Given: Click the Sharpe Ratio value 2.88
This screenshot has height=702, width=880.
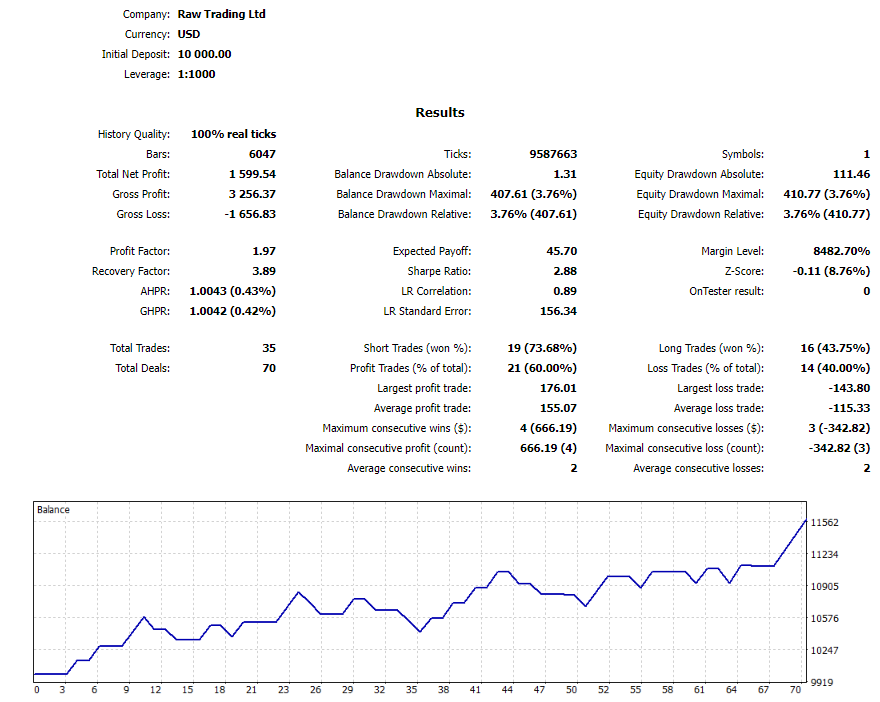Looking at the screenshot, I should [x=565, y=271].
